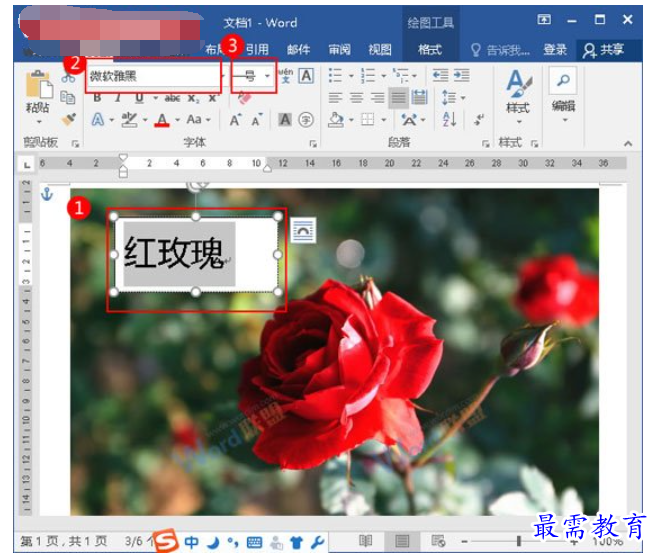This screenshot has width=655, height=558.
Task: Click the 共享 Share button
Action: coord(603,50)
